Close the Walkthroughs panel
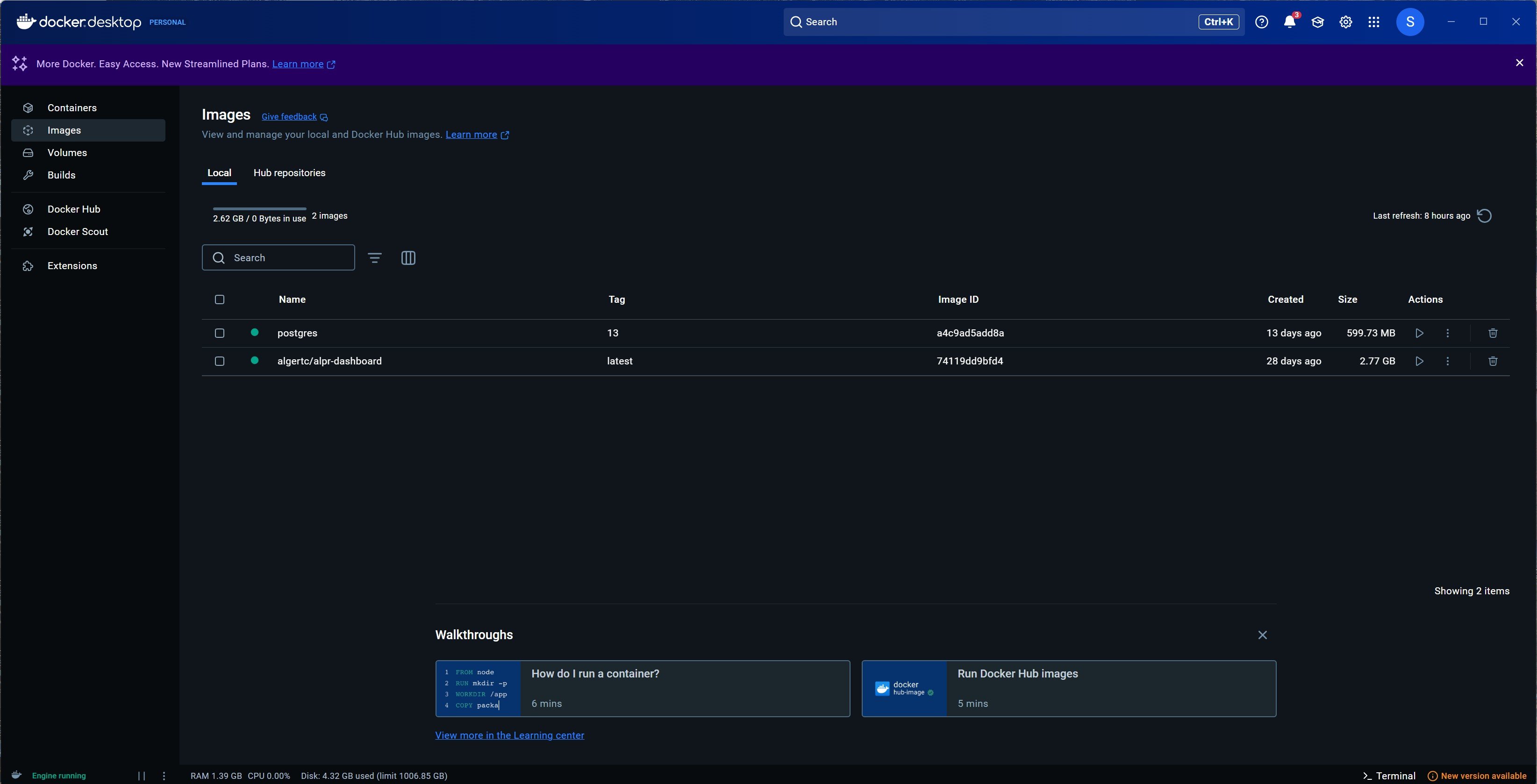The height and width of the screenshot is (784, 1537). pos(1263,635)
